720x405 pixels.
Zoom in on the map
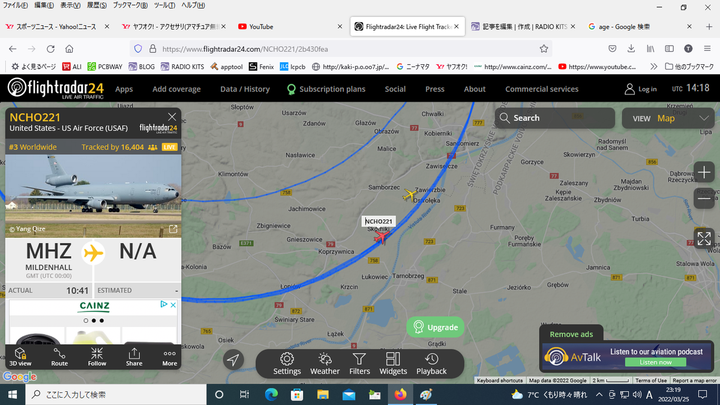(704, 172)
